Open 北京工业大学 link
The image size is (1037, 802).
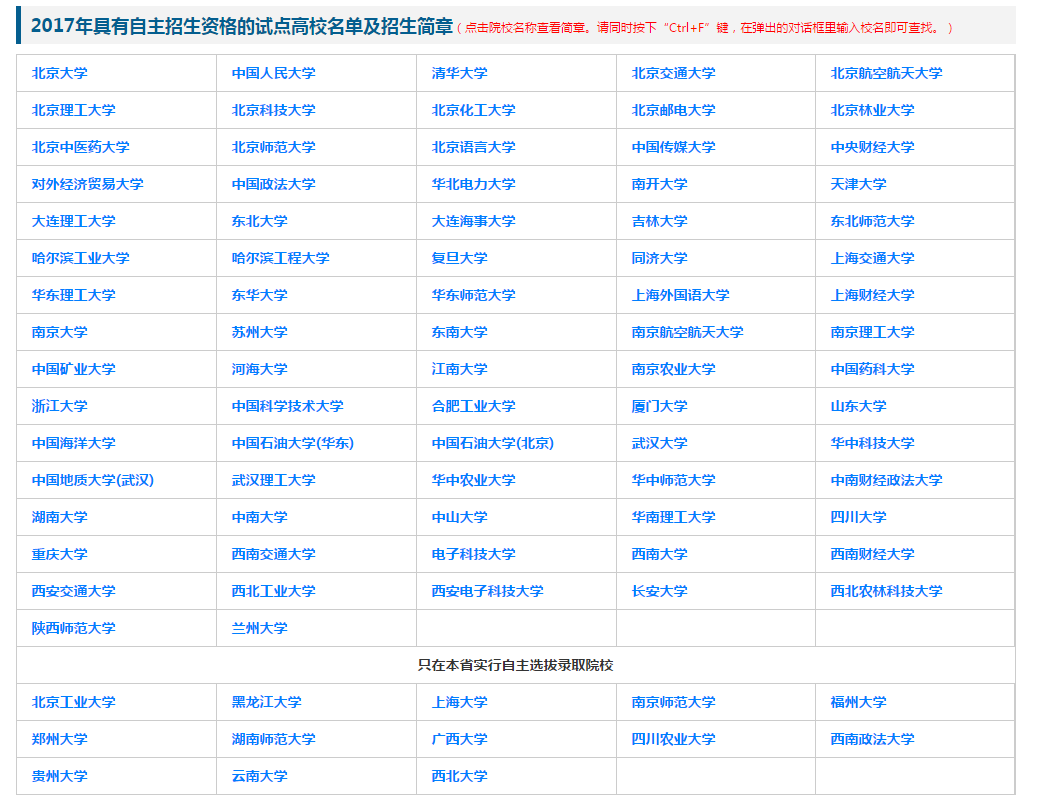[73, 703]
